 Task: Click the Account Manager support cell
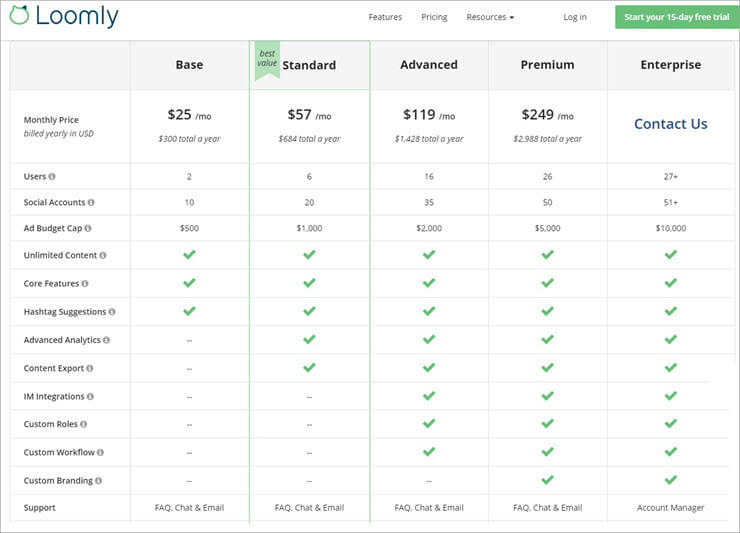click(671, 508)
